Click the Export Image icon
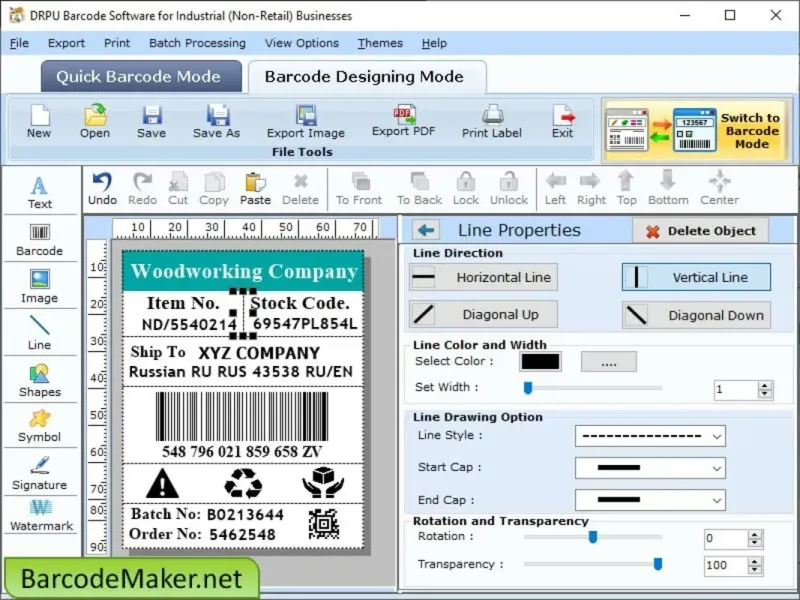 point(306,115)
